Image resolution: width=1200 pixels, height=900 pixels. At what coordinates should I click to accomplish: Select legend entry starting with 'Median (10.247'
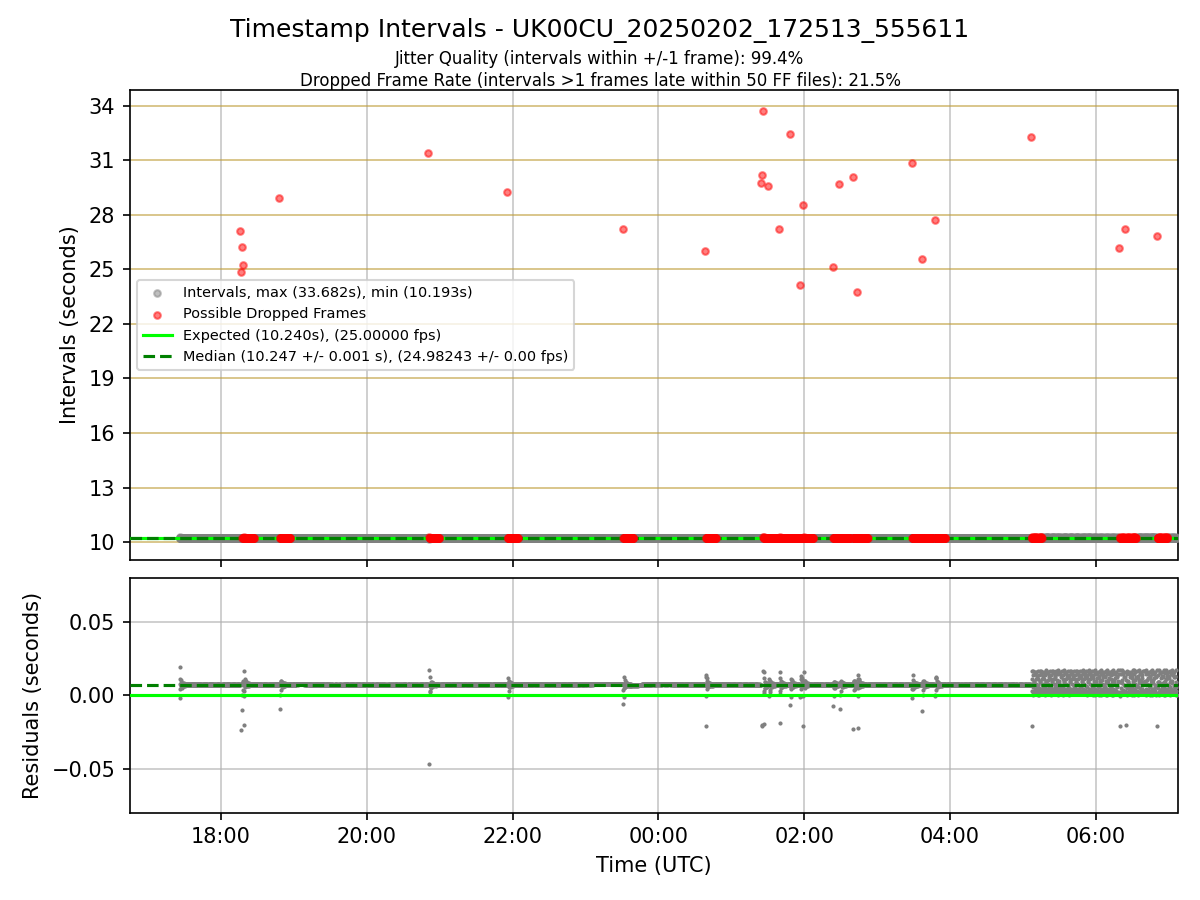[375, 356]
